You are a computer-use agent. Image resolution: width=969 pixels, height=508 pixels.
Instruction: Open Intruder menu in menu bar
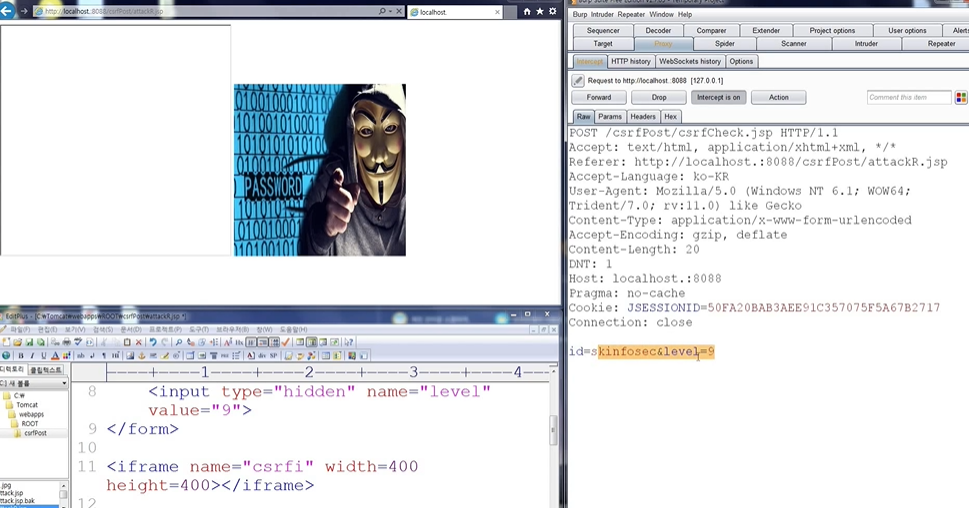click(601, 14)
